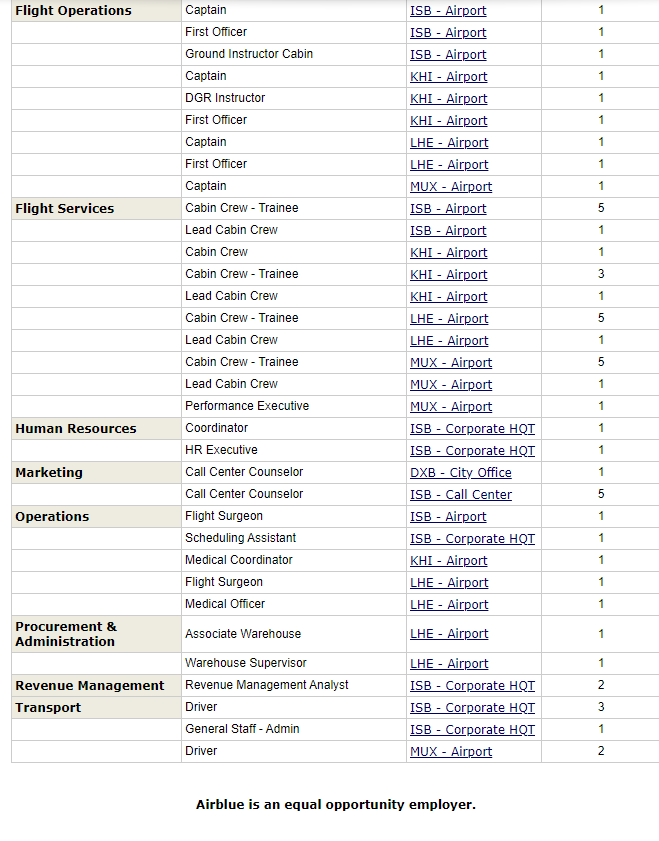
Task: Follow LHE - Airport link for First Officer
Action: coord(449,165)
